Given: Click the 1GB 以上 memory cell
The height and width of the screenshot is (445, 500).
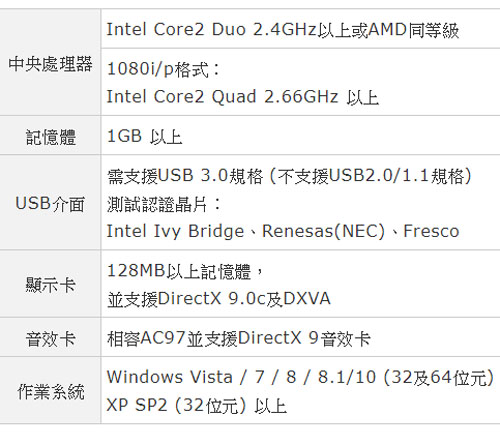Looking at the screenshot, I should point(145,137).
